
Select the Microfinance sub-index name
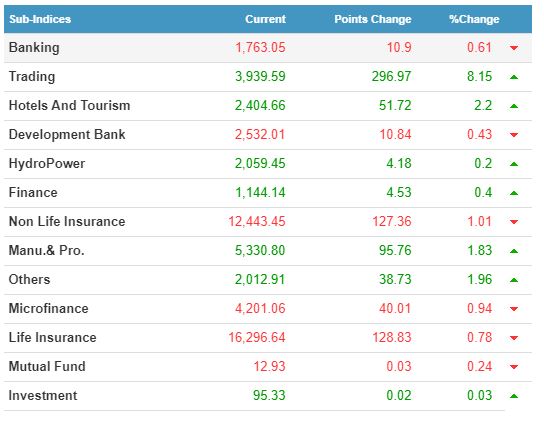[x=49, y=309]
